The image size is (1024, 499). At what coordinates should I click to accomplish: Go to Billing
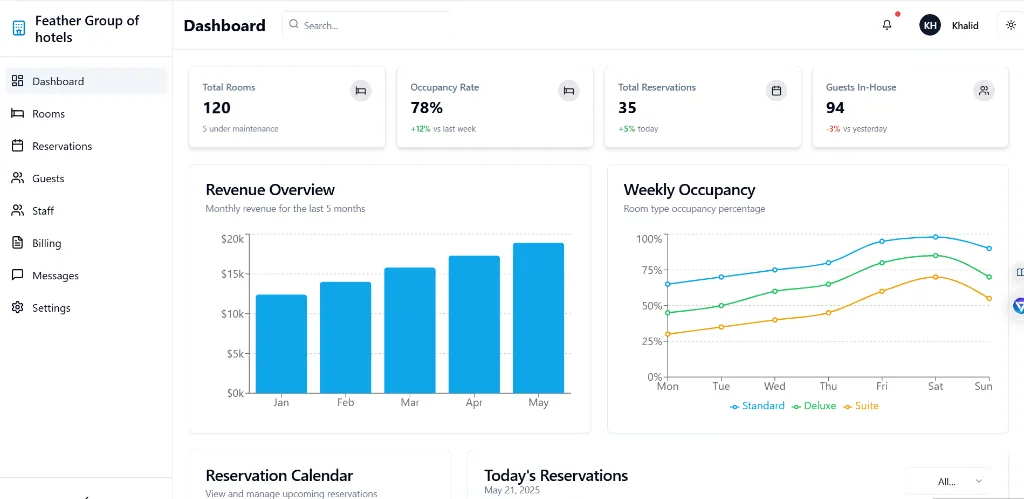tap(86, 243)
